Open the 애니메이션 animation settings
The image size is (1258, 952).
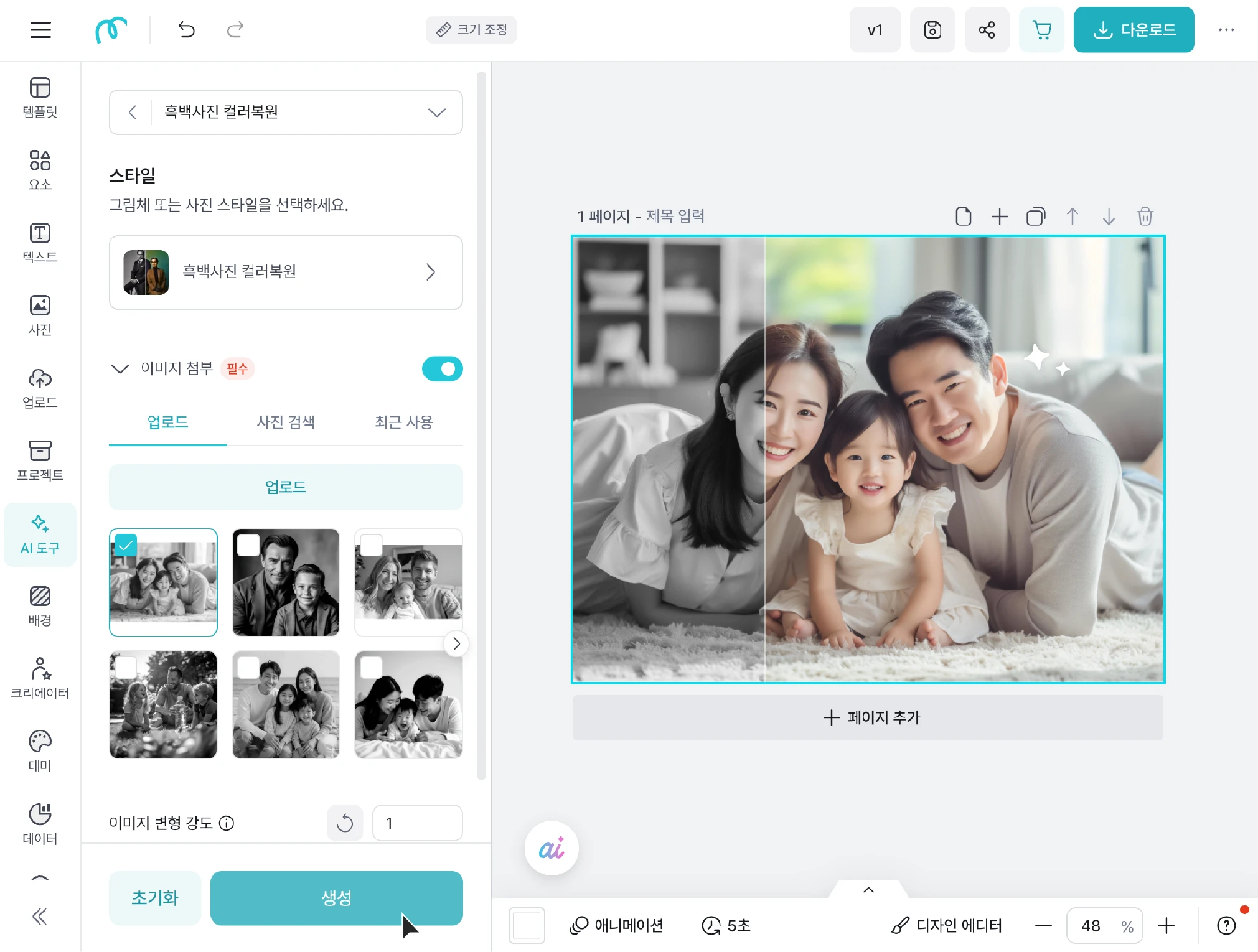pyautogui.click(x=616, y=926)
